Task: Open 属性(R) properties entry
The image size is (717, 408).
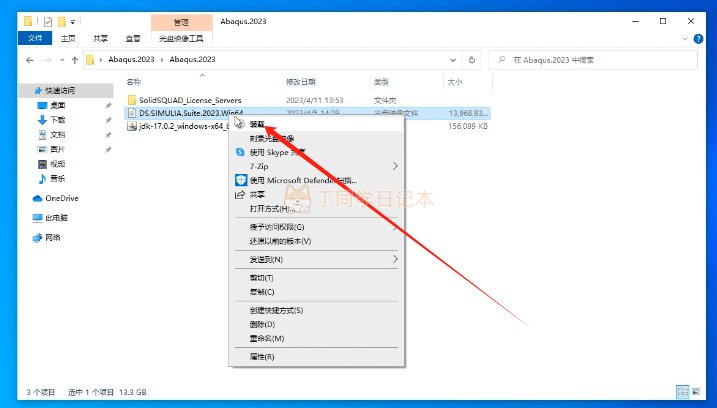Action: [x=316, y=357]
